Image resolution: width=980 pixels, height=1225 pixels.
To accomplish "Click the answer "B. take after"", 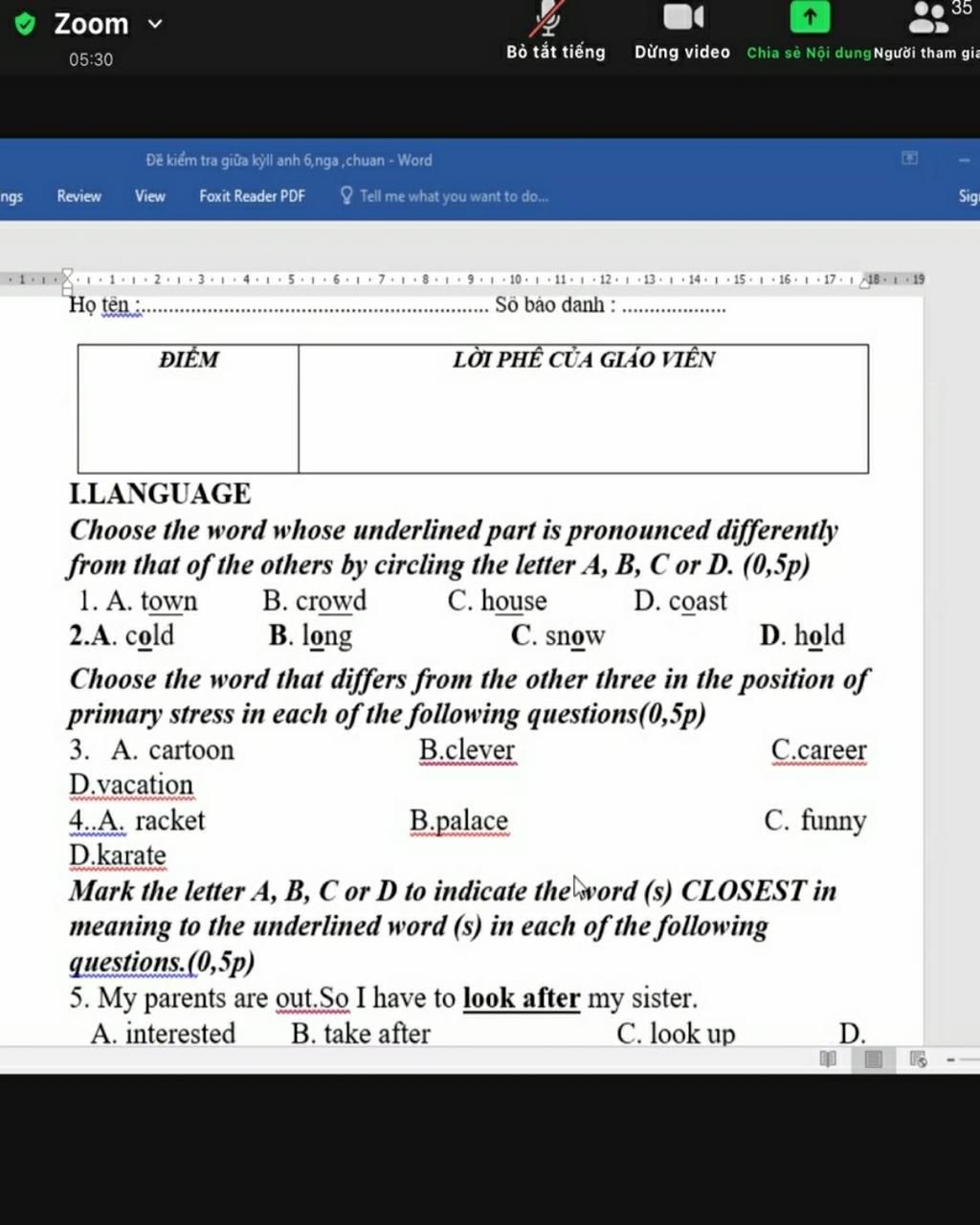I will (x=361, y=1034).
